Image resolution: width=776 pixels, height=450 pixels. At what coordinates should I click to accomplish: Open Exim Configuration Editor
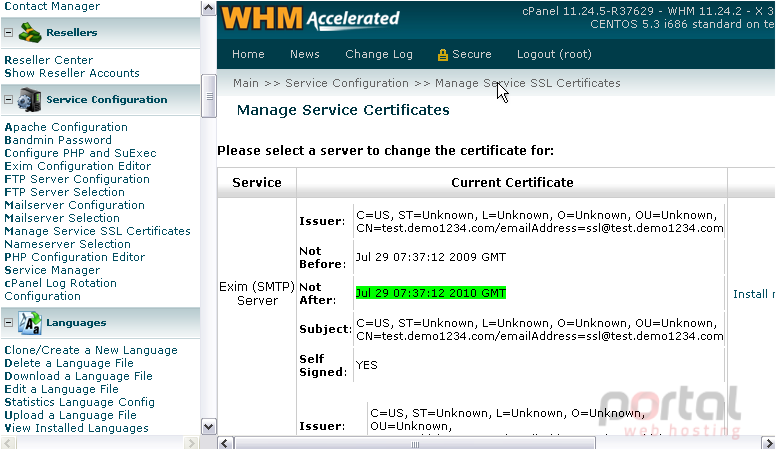tap(78, 166)
